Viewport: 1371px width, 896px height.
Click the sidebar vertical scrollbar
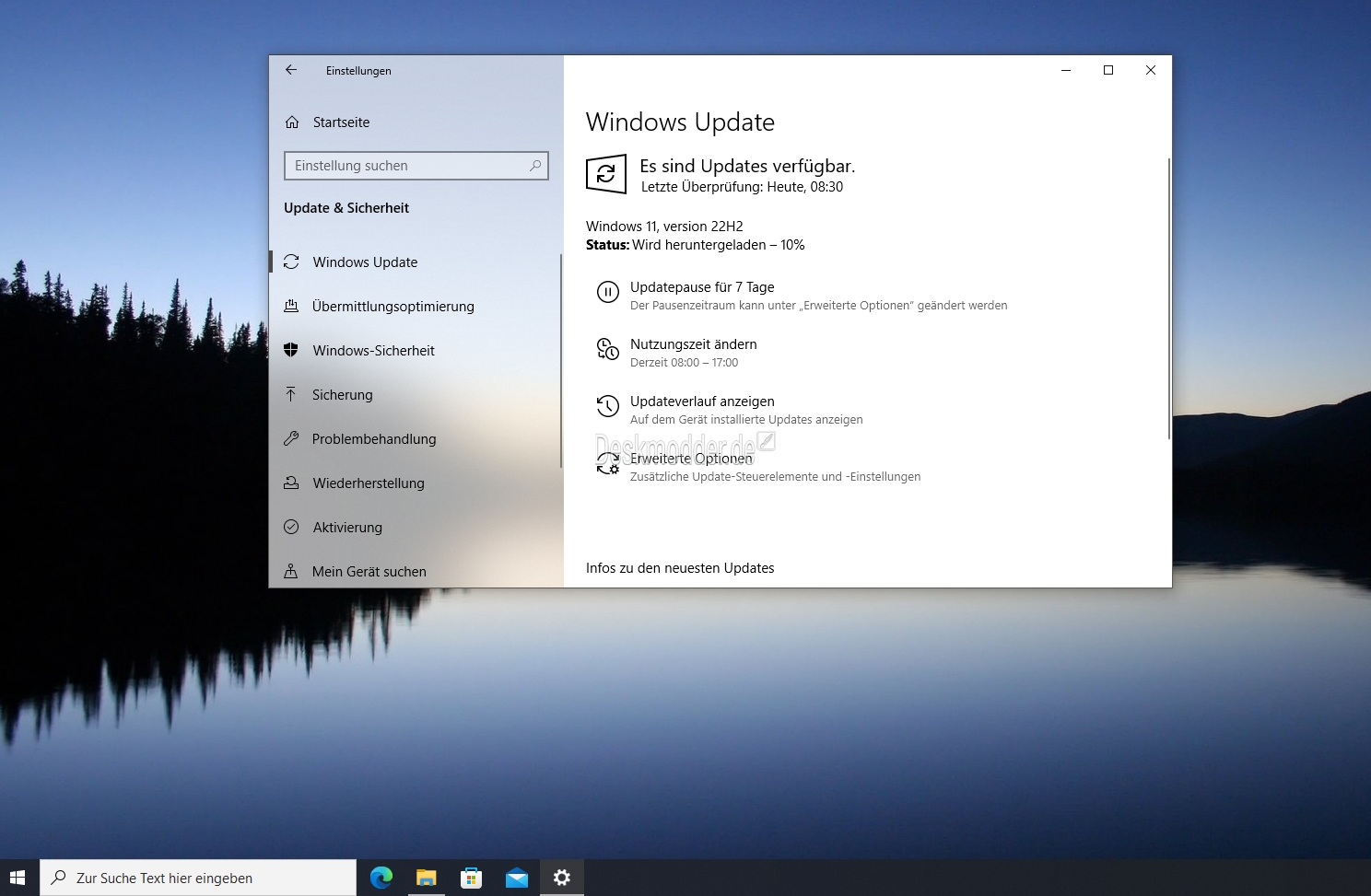(x=560, y=361)
